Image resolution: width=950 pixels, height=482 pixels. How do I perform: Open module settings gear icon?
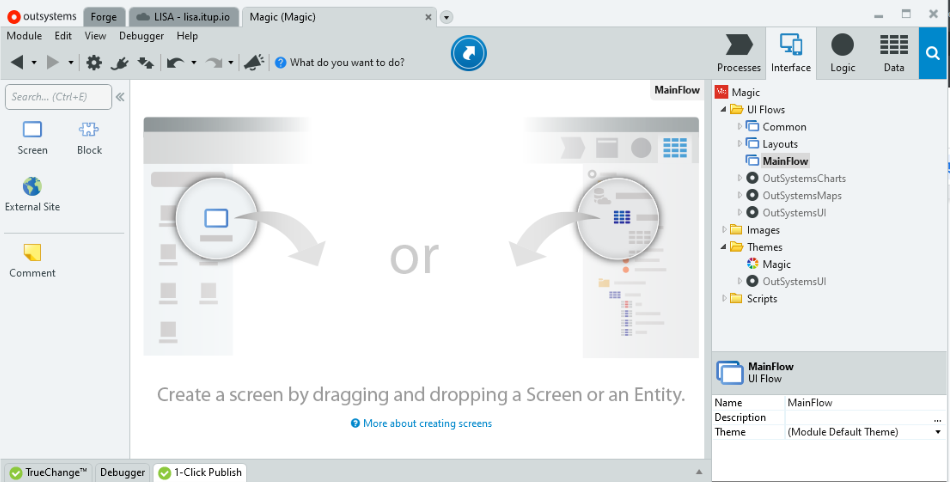[94, 62]
